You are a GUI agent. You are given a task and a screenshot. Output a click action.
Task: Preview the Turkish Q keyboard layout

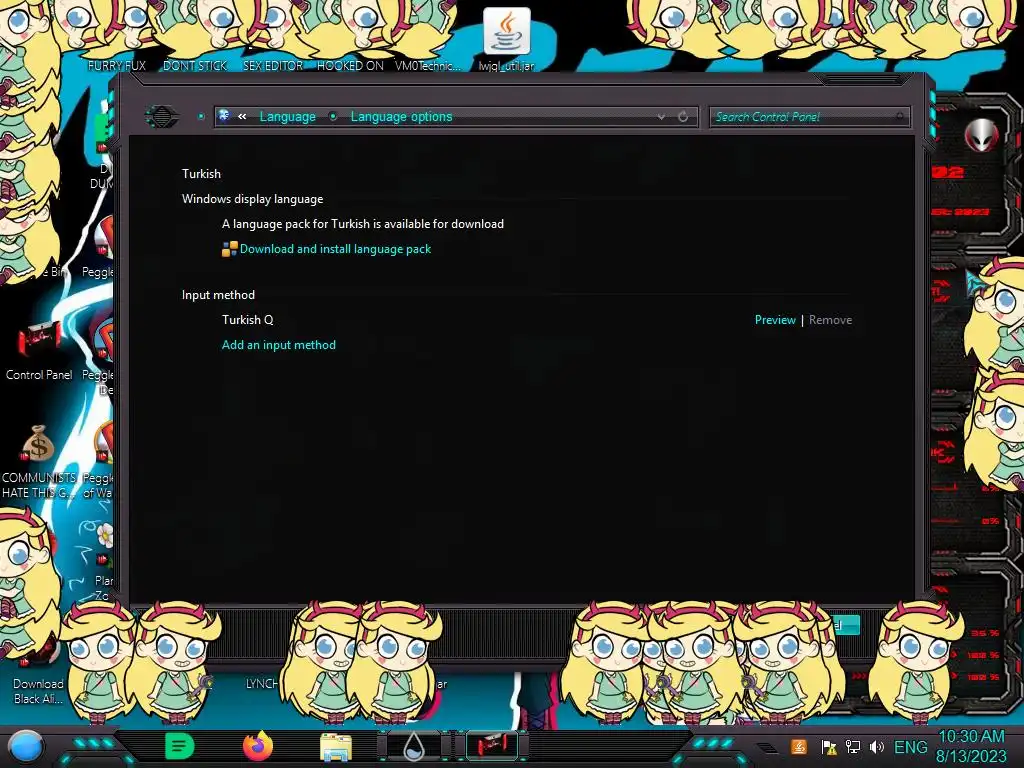[x=775, y=320]
